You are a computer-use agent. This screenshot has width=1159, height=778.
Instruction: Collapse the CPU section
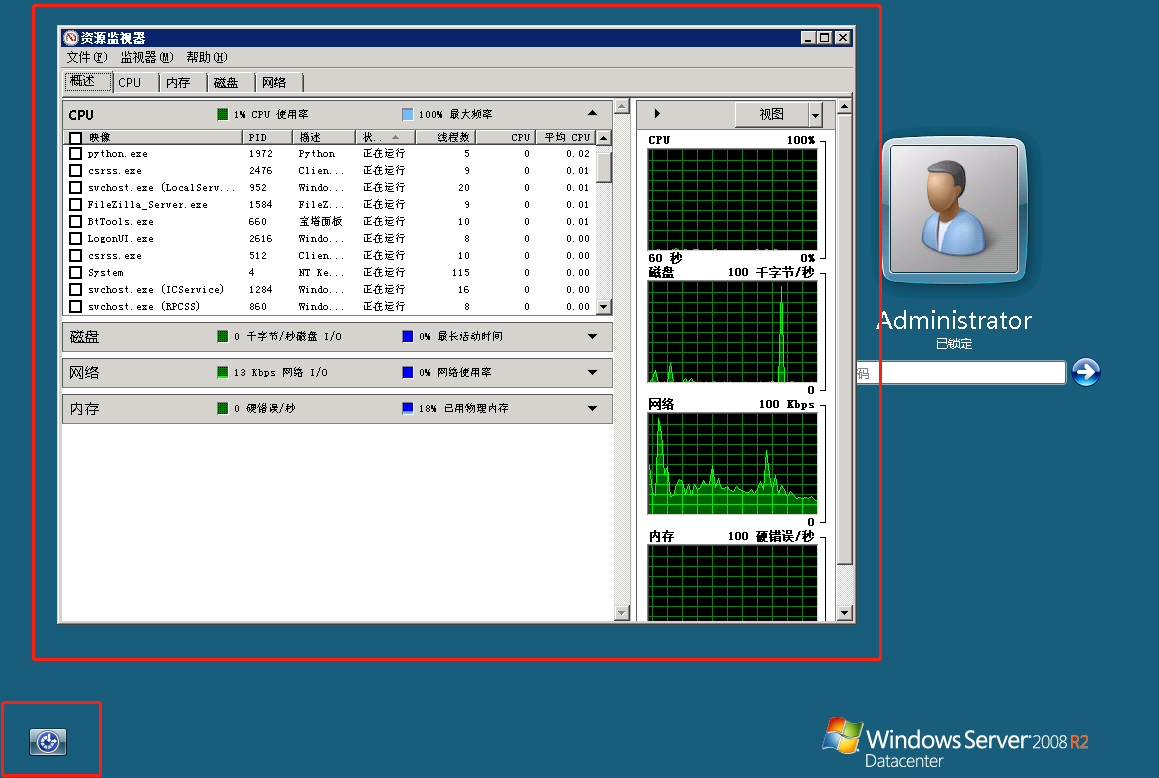(592, 114)
